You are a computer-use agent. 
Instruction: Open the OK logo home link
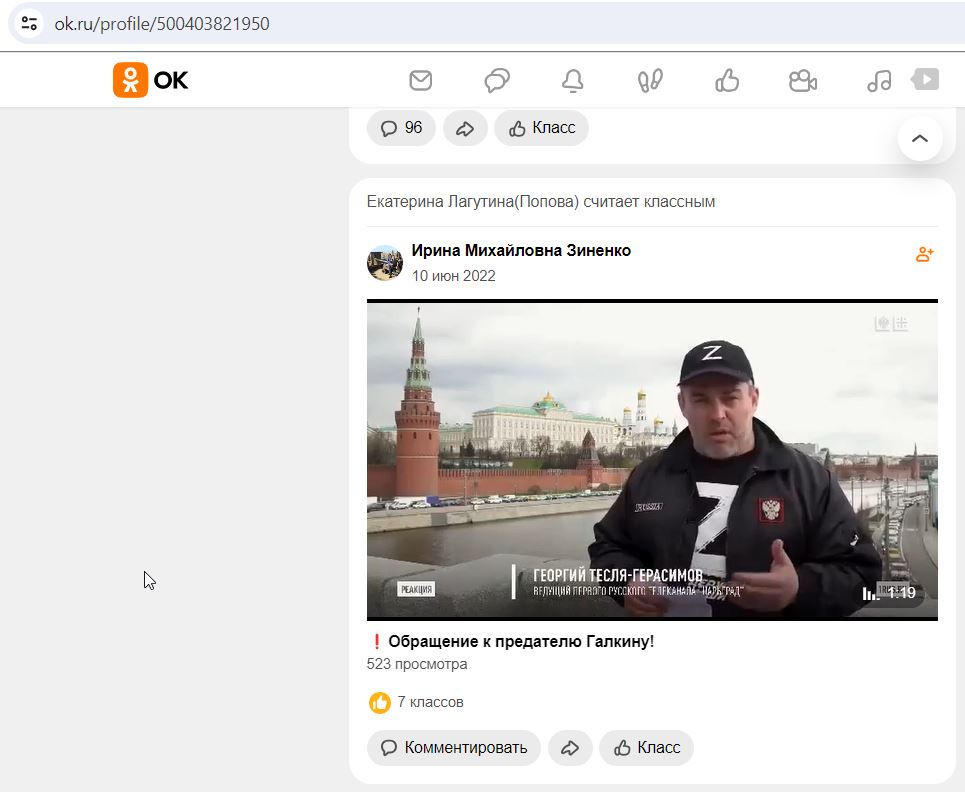tap(150, 80)
